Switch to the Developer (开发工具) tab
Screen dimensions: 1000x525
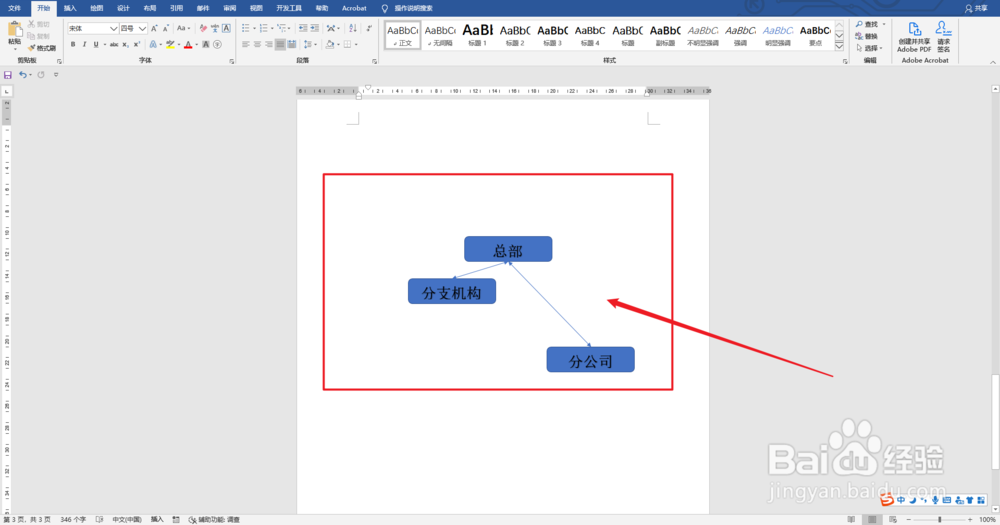coord(289,8)
